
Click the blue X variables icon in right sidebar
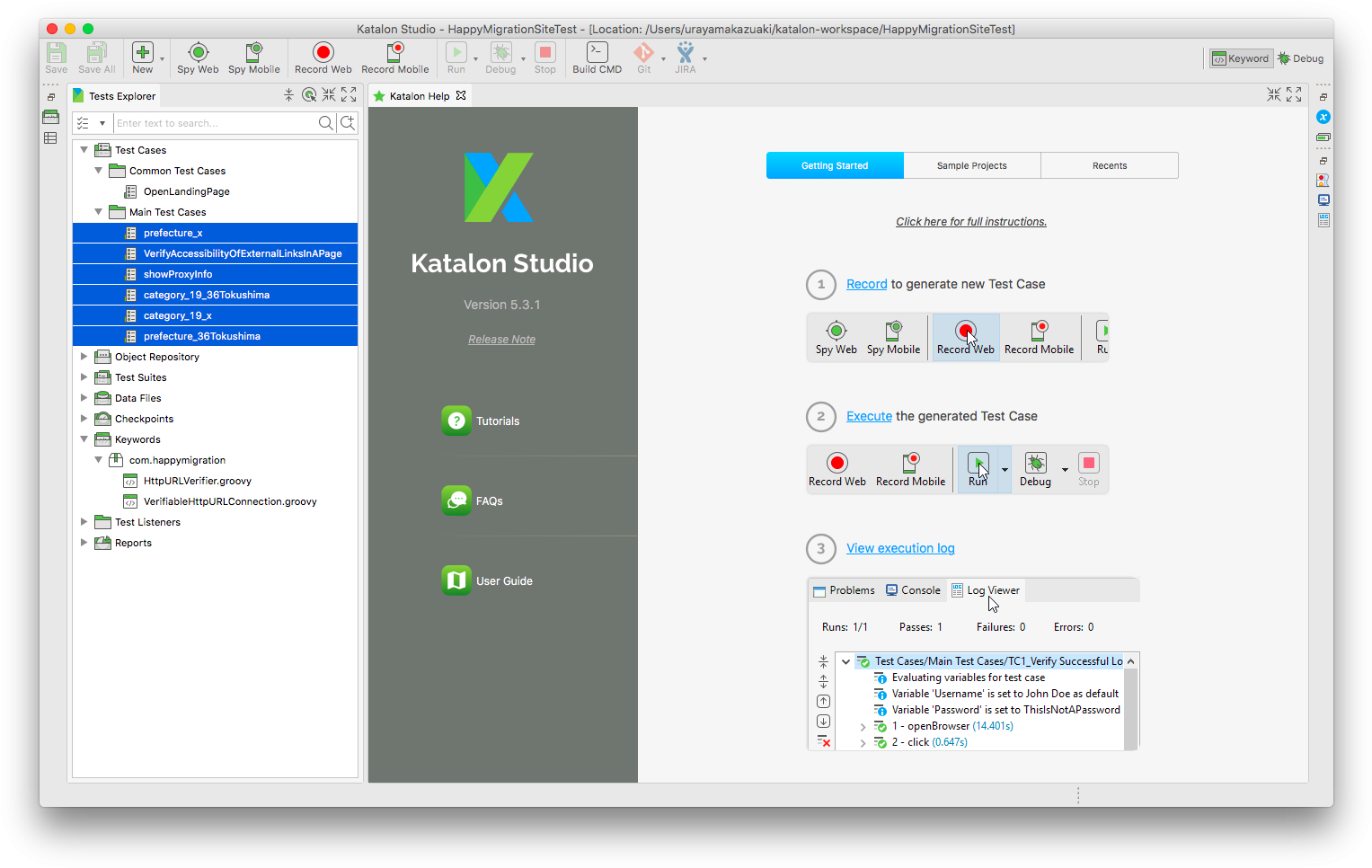coord(1323,117)
